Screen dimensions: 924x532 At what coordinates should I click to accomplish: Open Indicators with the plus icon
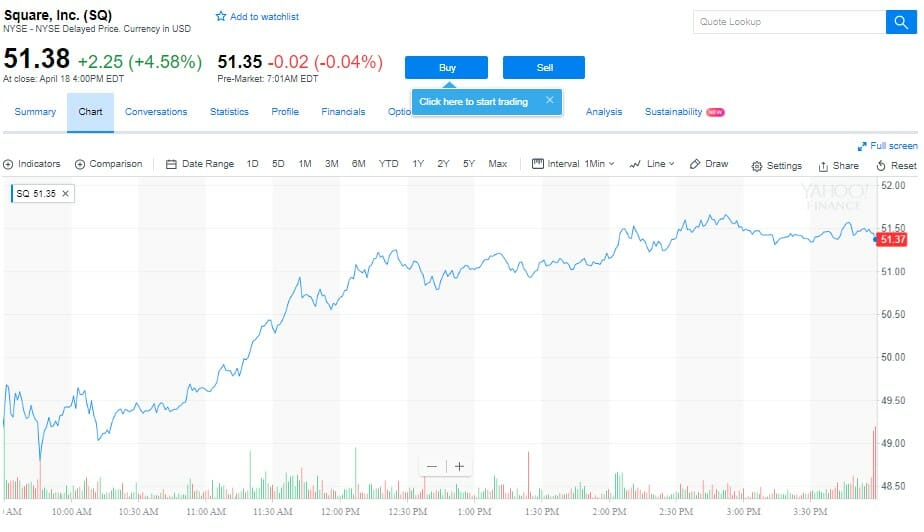(x=8, y=164)
